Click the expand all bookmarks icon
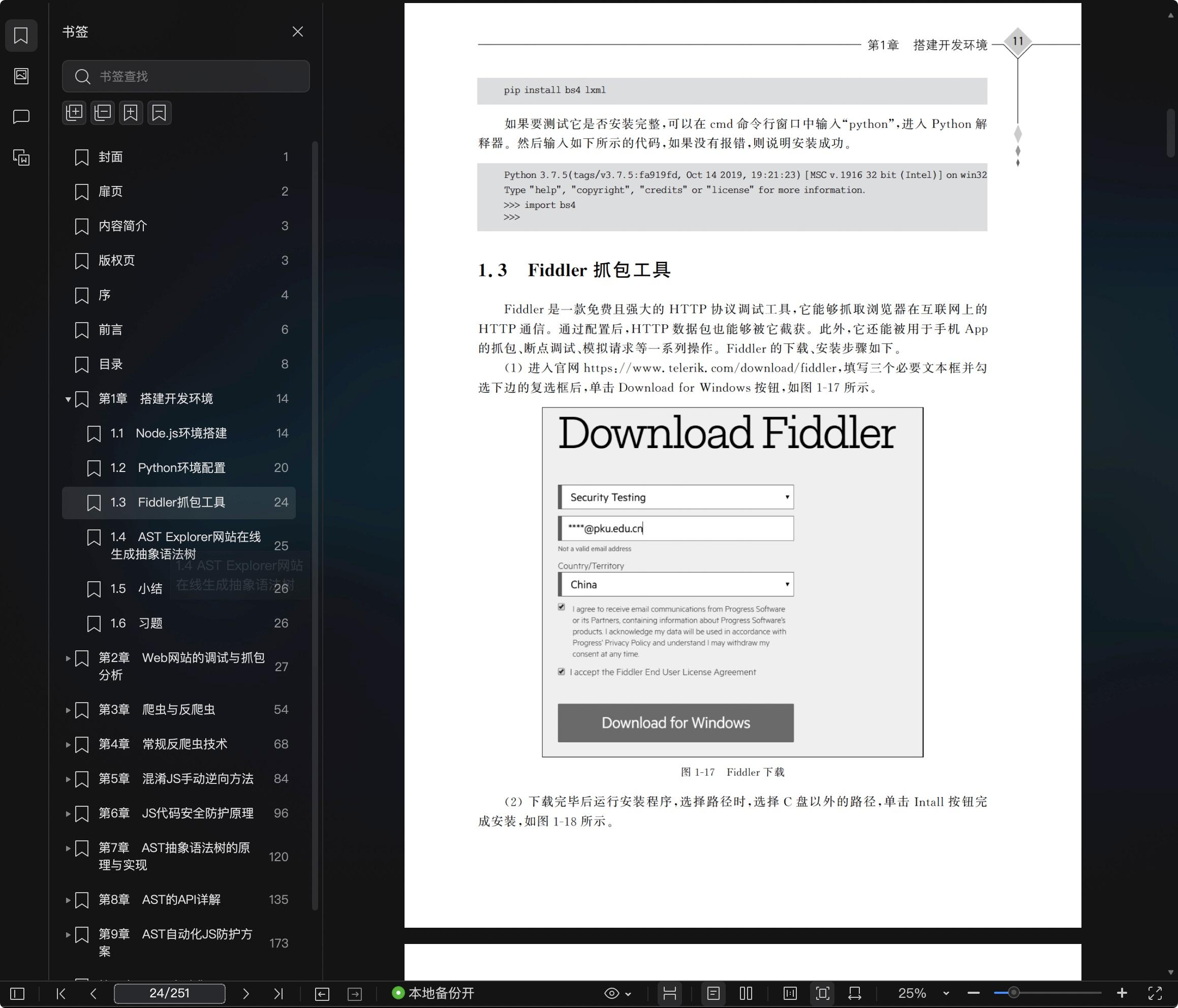The width and height of the screenshot is (1178, 1008). pyautogui.click(x=75, y=113)
